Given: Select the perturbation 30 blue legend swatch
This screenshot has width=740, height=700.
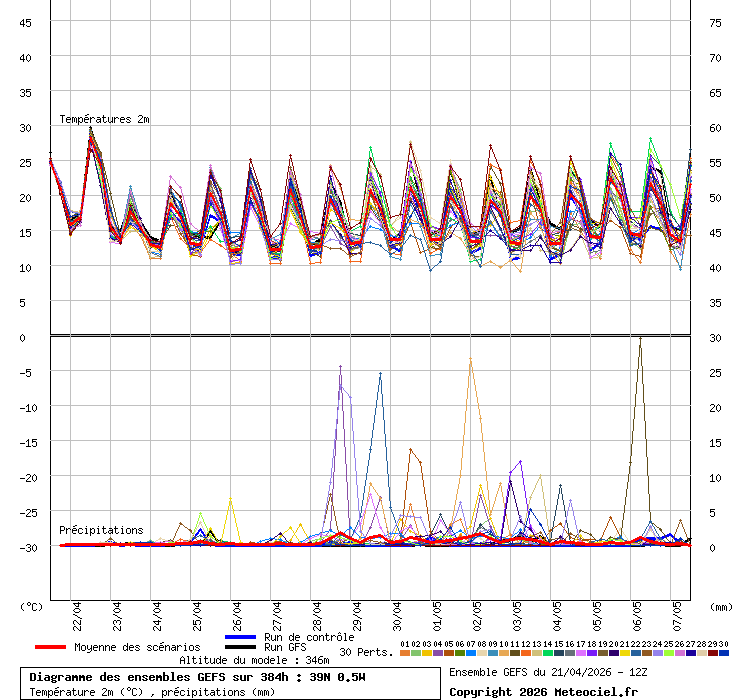Looking at the screenshot, I should click(x=724, y=653).
